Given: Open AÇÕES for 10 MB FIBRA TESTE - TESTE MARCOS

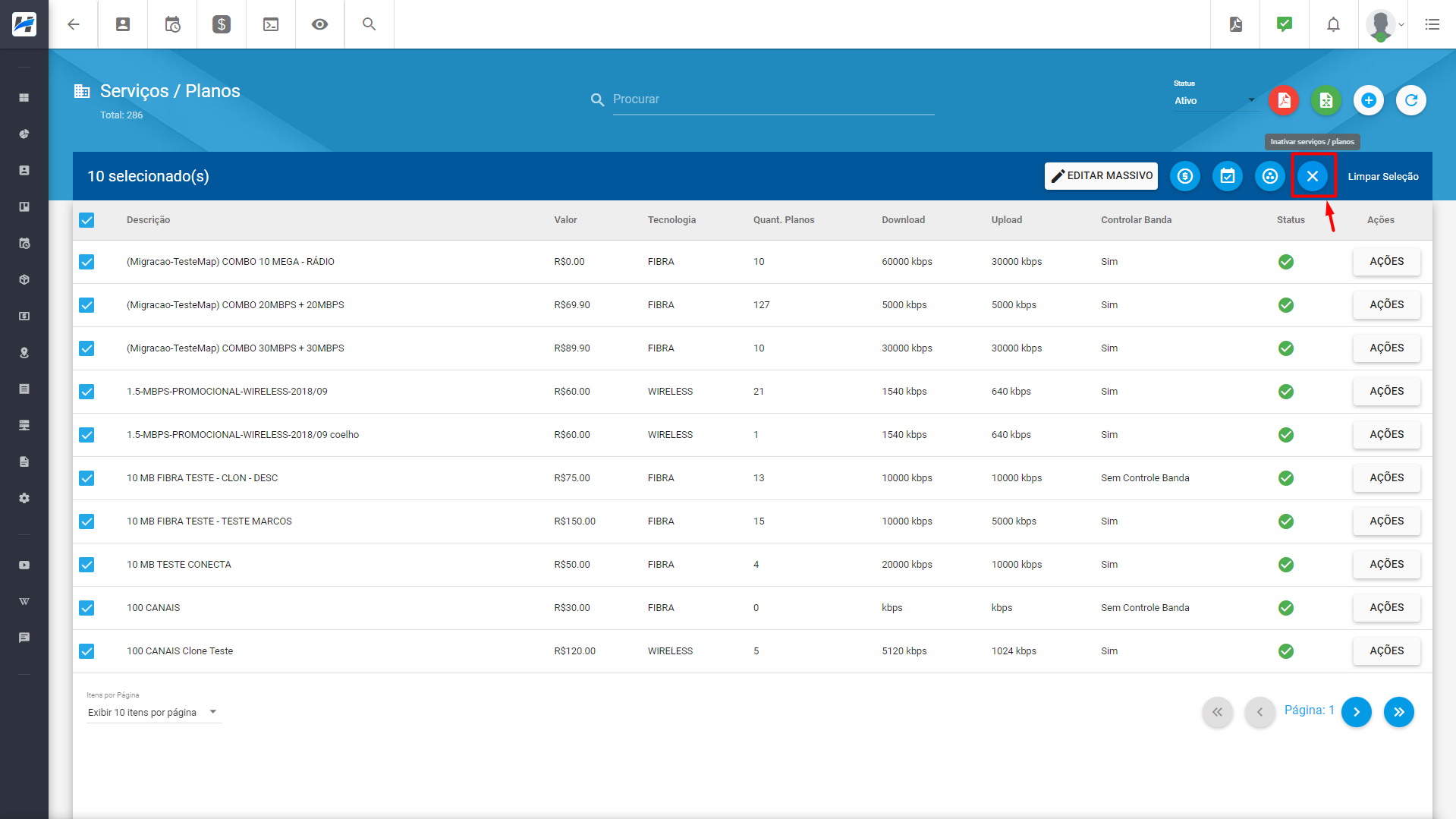Looking at the screenshot, I should coord(1386,521).
